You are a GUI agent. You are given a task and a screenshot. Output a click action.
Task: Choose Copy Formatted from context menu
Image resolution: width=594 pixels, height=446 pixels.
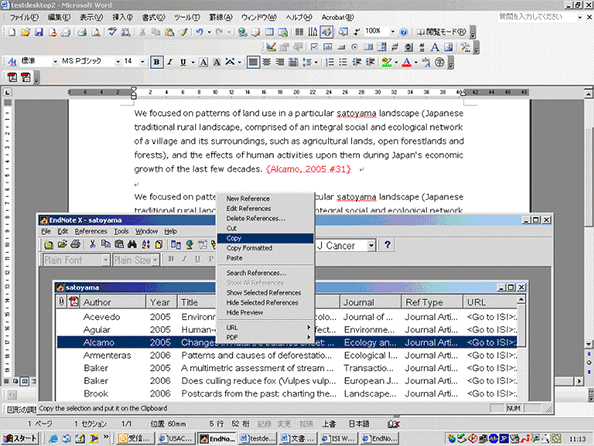(265, 248)
